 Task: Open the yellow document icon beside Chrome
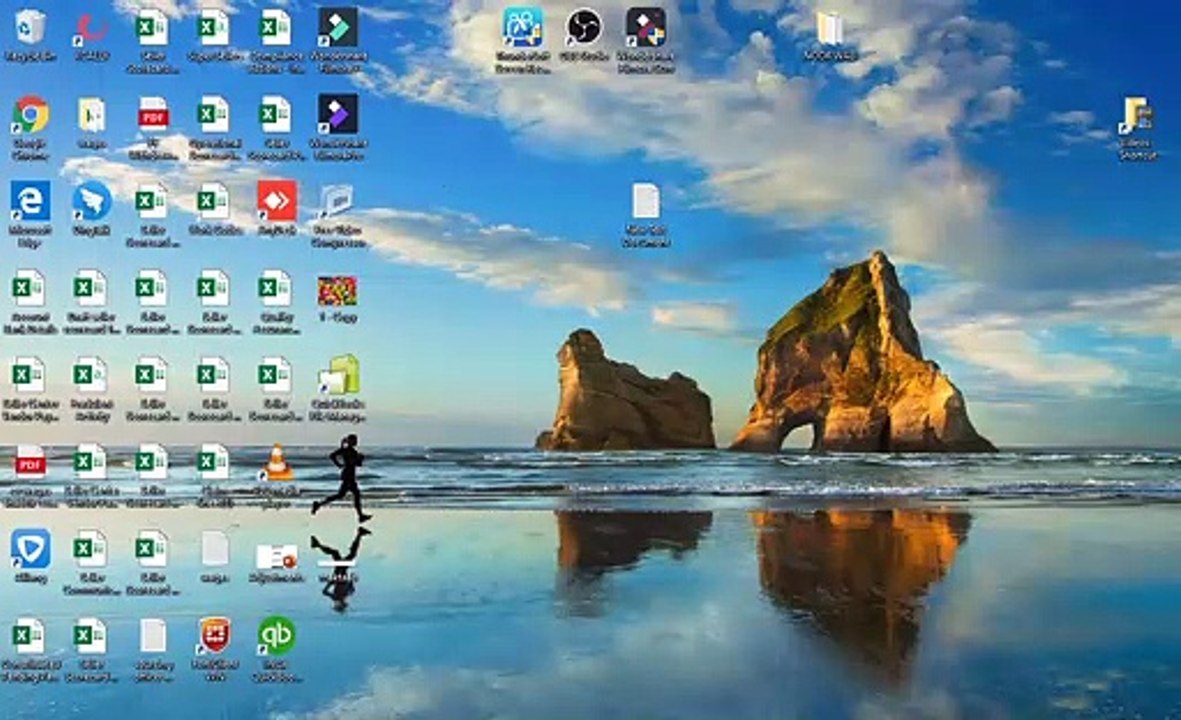click(92, 115)
